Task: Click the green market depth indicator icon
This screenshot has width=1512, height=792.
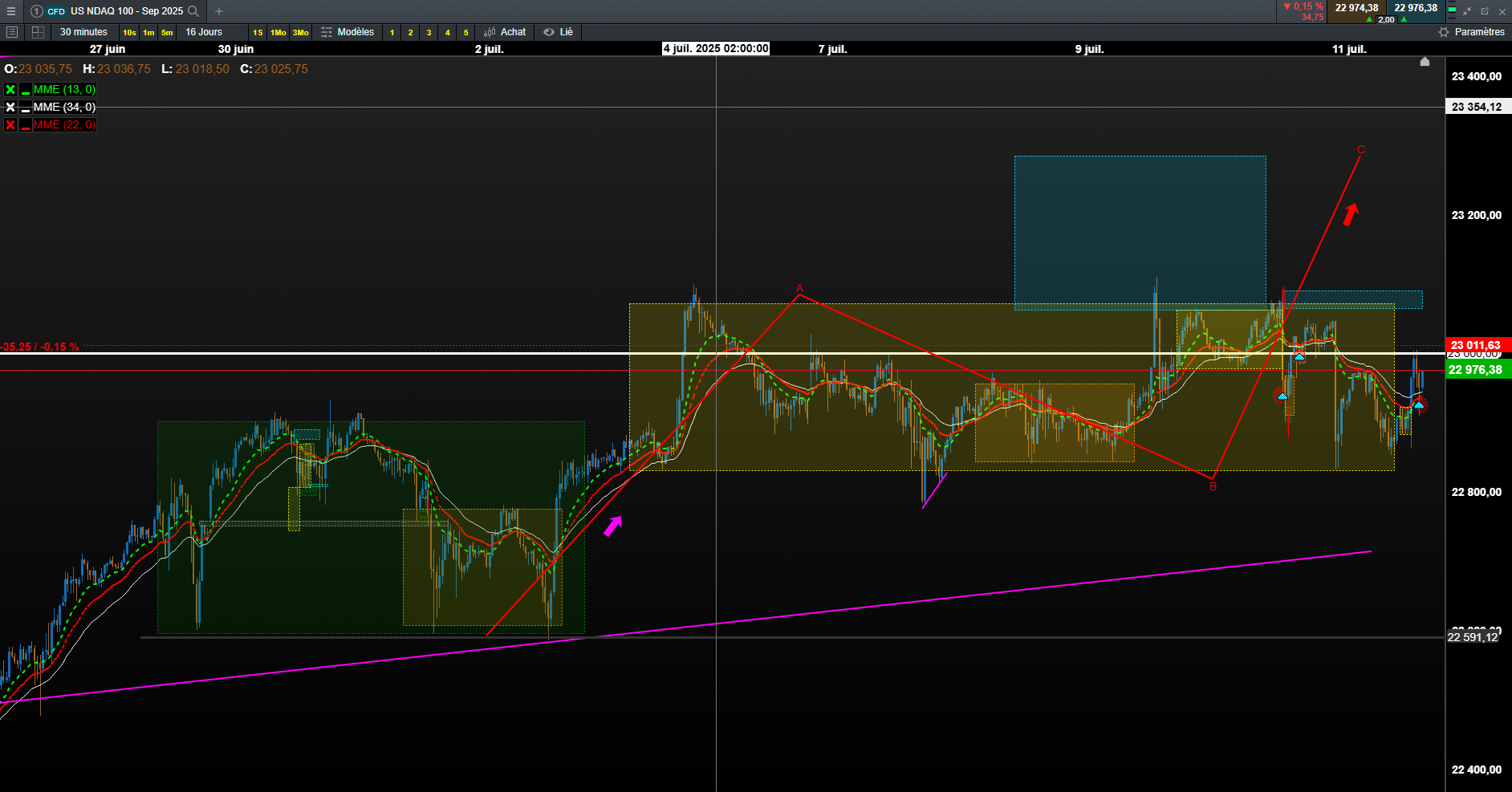Action: (1452, 11)
